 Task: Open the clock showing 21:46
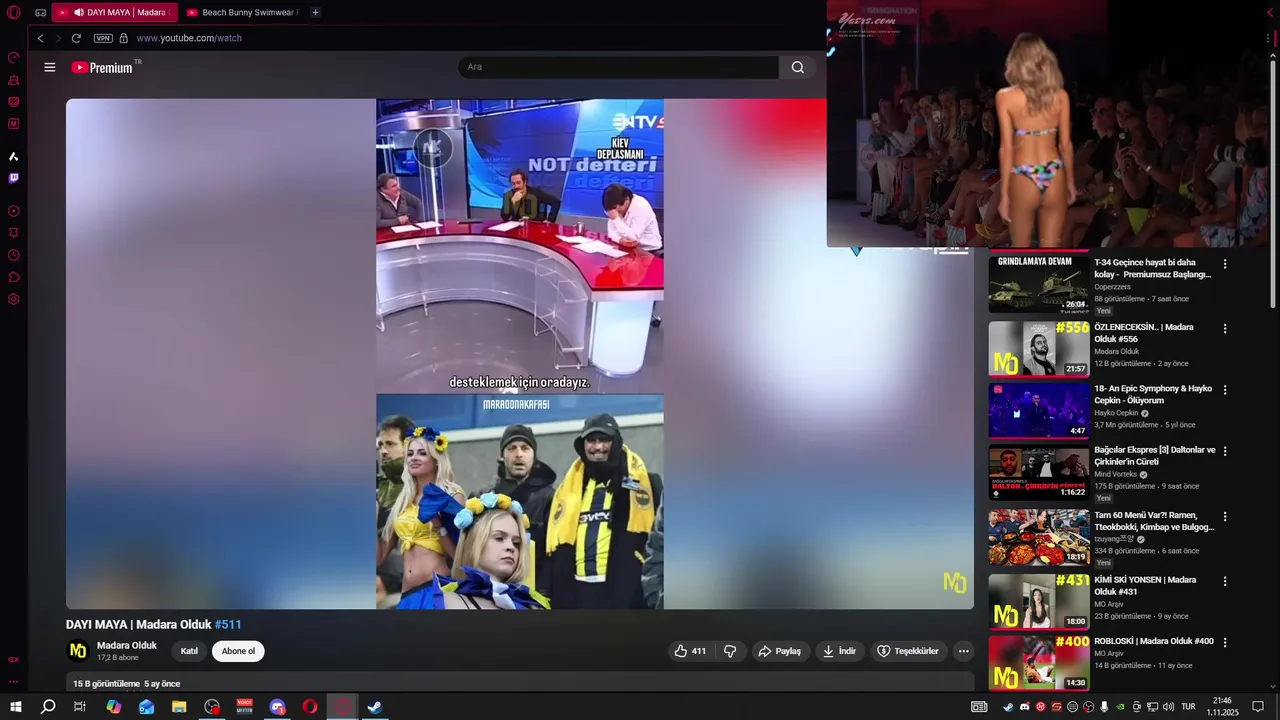[x=1222, y=707]
